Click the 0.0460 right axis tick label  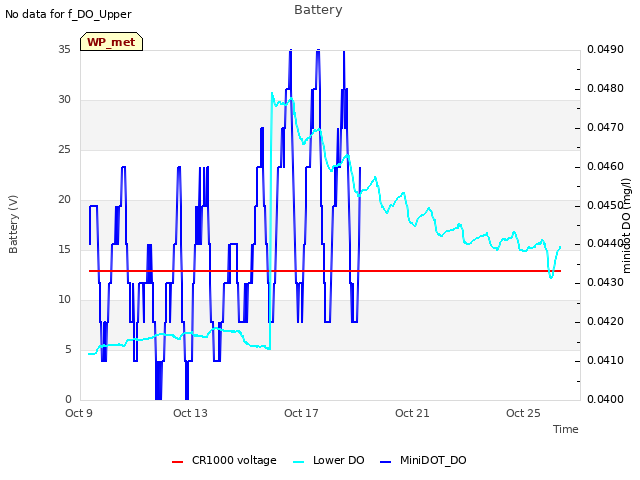pos(605,166)
